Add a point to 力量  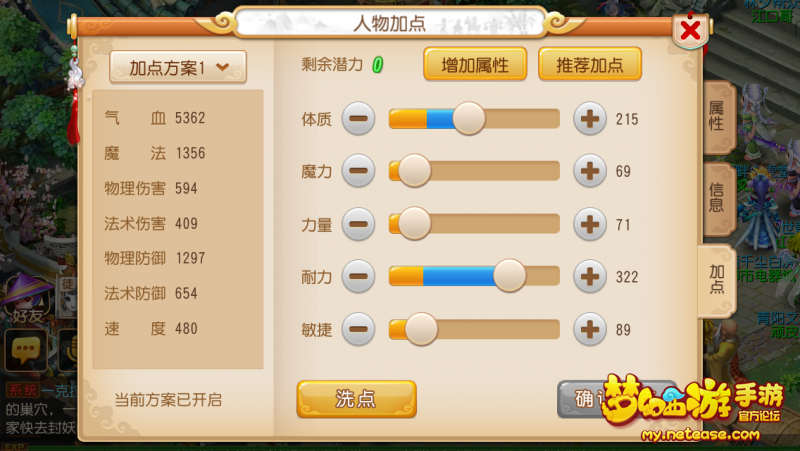coord(590,224)
